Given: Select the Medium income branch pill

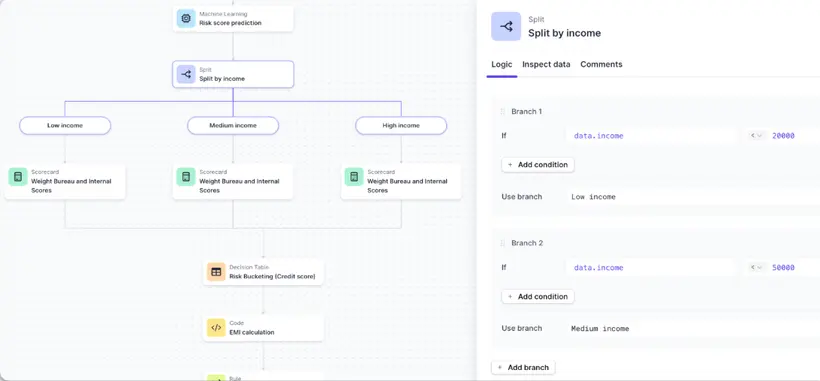Looking at the screenshot, I should point(233,125).
